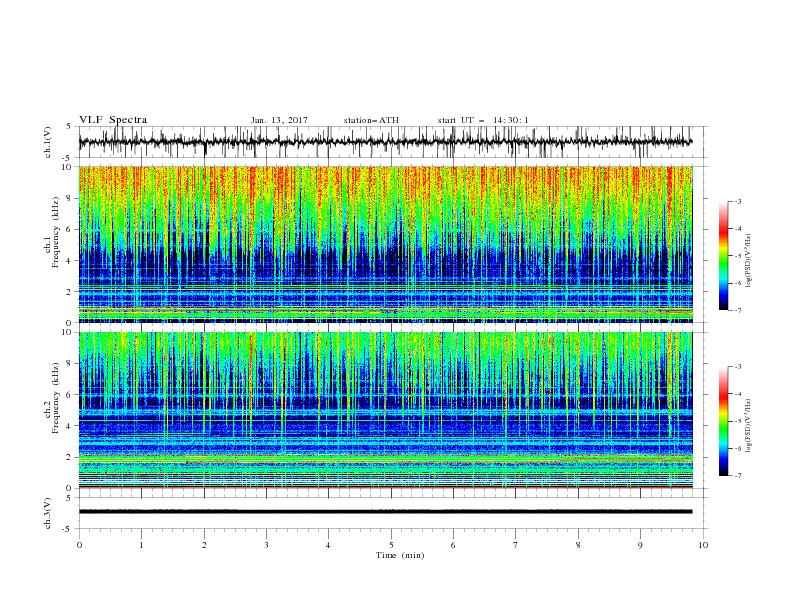
Task: Click the time axis tick label "2"
Action: (204, 545)
